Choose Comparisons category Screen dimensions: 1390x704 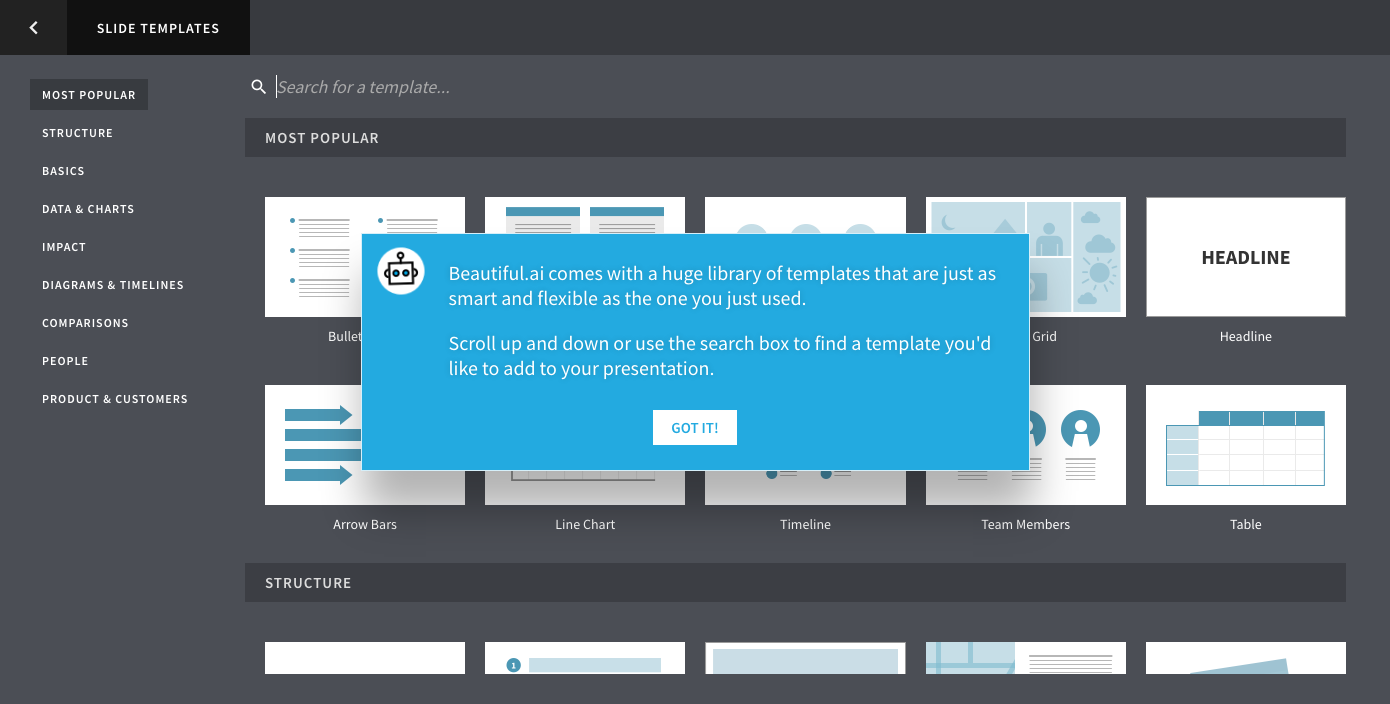[85, 323]
